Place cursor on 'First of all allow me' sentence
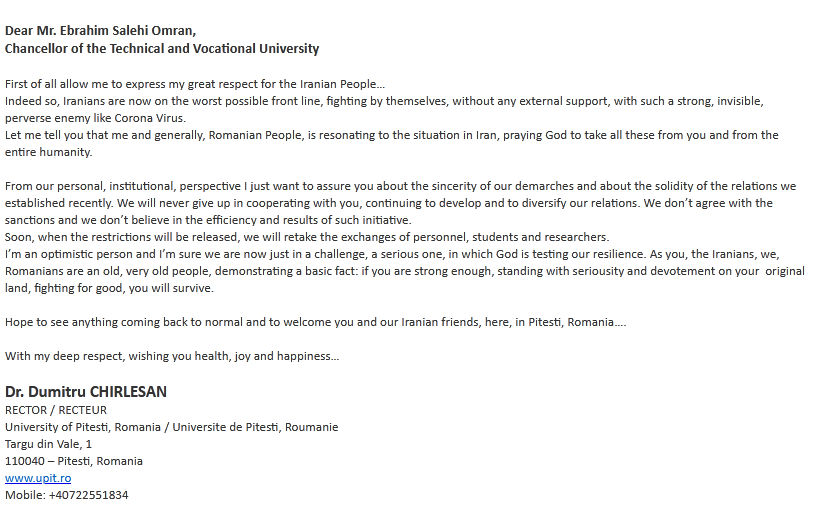 [x=195, y=84]
